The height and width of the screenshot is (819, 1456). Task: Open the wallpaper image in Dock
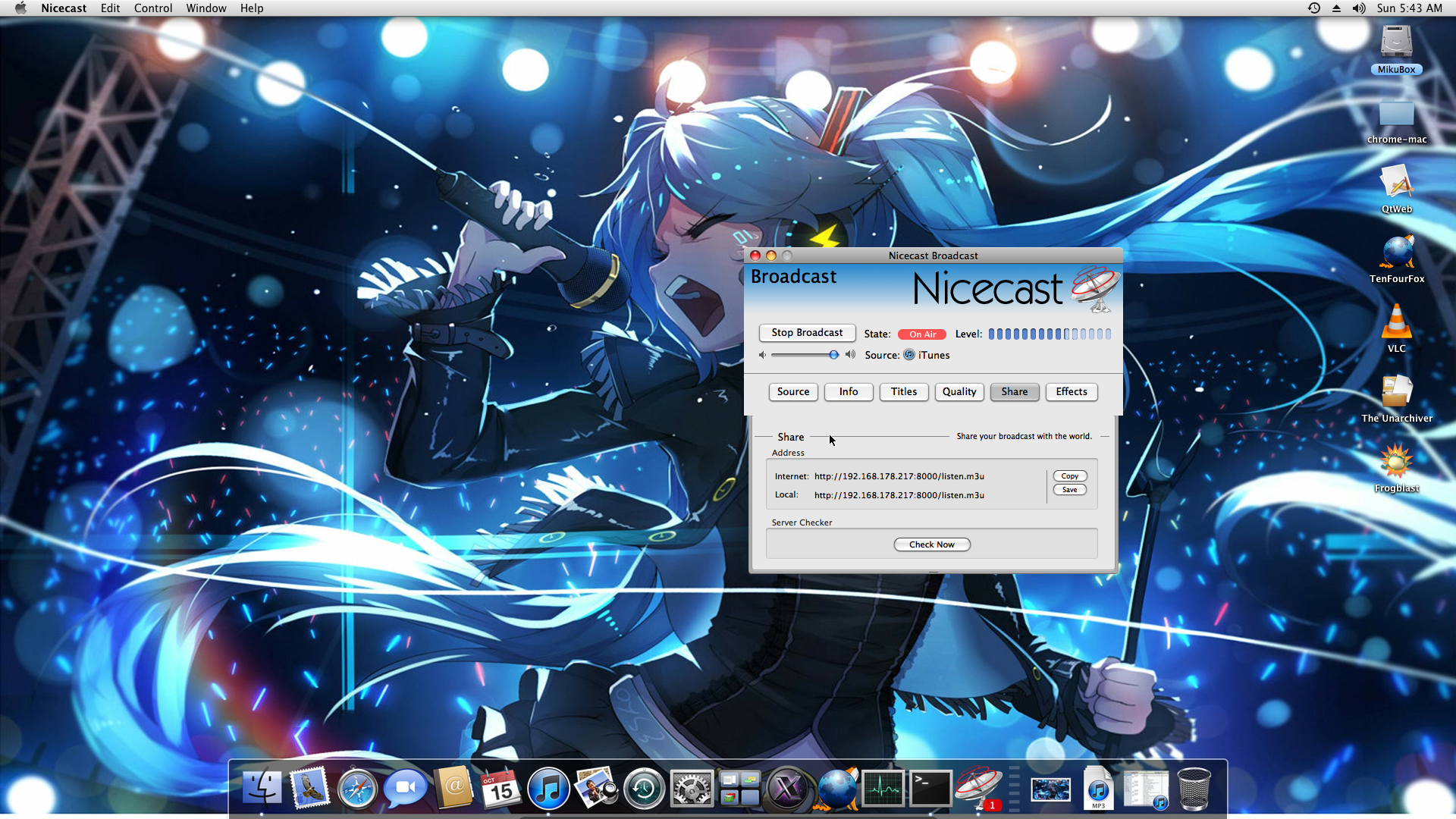click(x=1050, y=790)
